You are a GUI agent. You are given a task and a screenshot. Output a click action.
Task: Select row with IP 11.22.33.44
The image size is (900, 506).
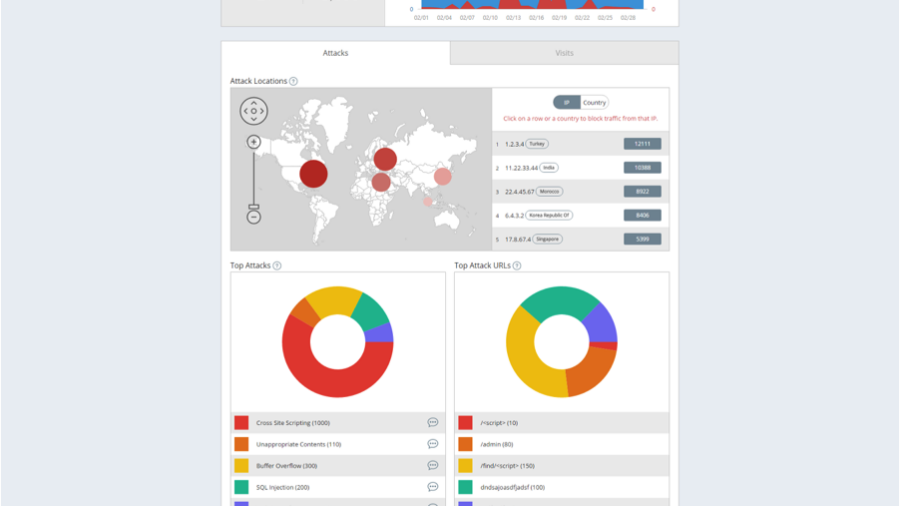coord(580,168)
